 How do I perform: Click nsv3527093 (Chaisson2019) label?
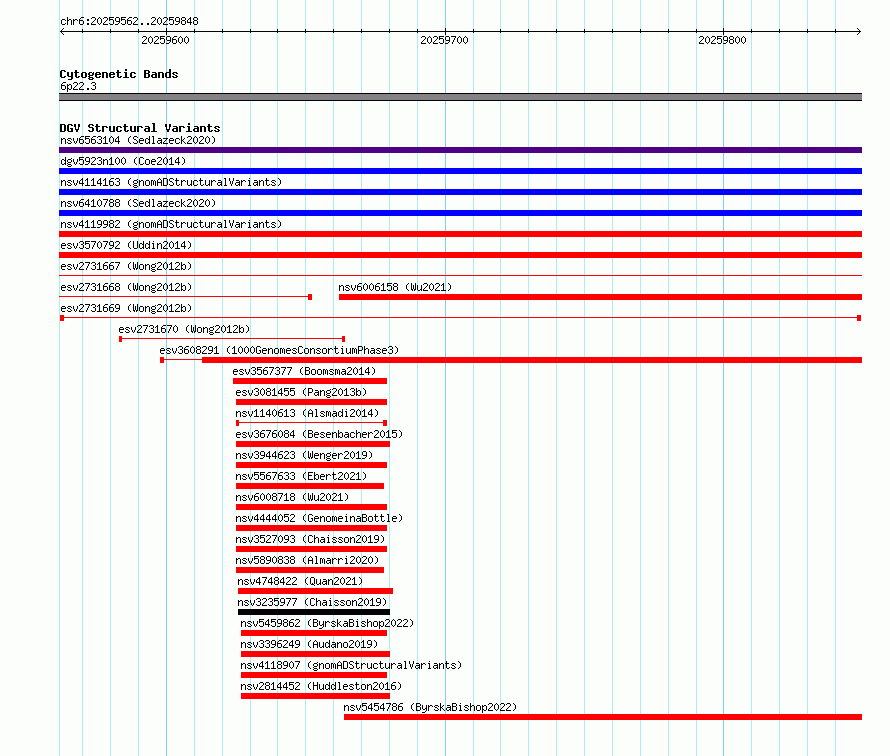(310, 539)
